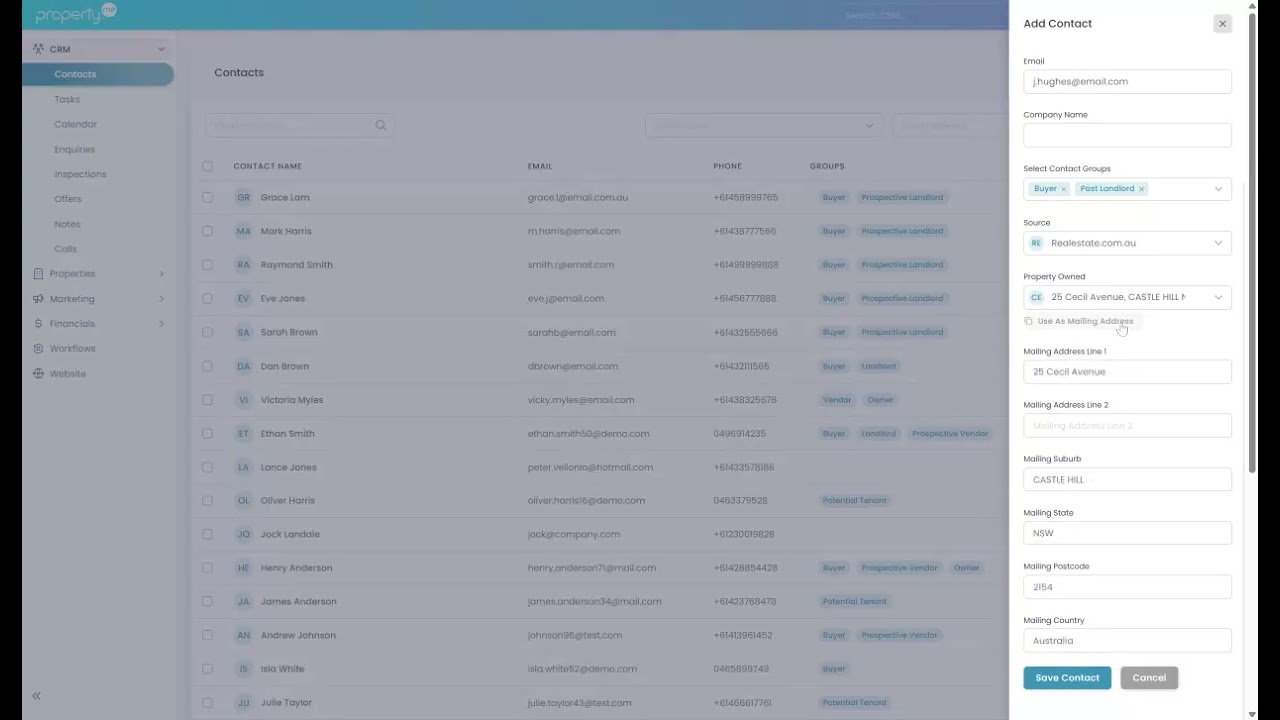
Task: Open Offers in the sidebar
Action: point(68,199)
